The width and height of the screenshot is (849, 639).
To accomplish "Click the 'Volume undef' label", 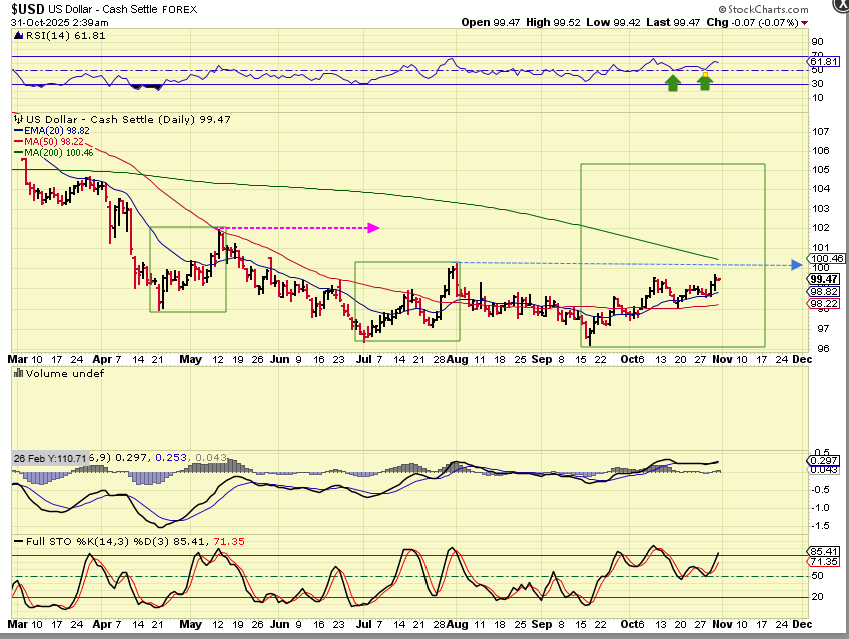I will 65,373.
